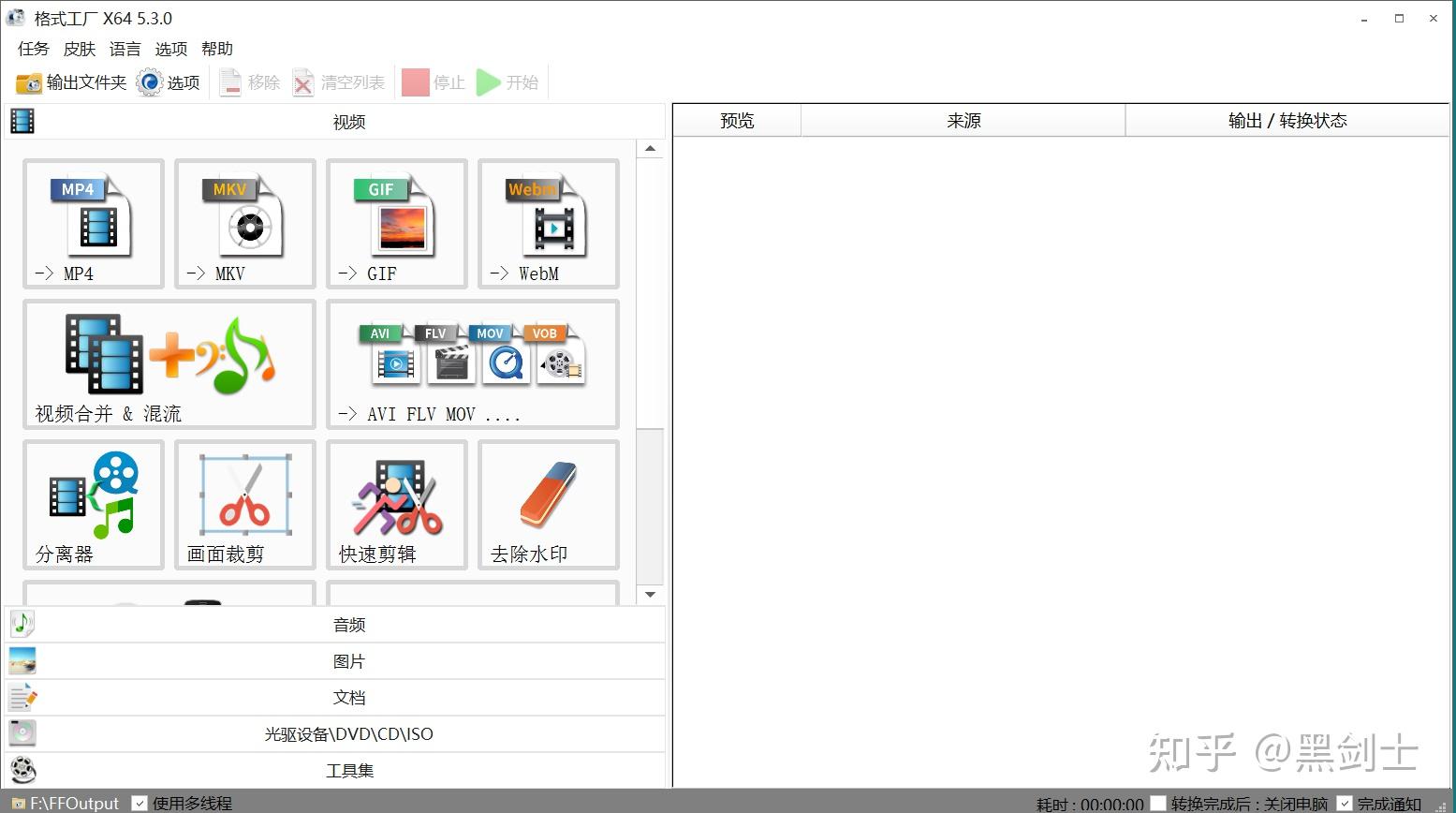
Task: Expand the 光驱设备\DVD\CD\ISO section
Action: point(335,734)
